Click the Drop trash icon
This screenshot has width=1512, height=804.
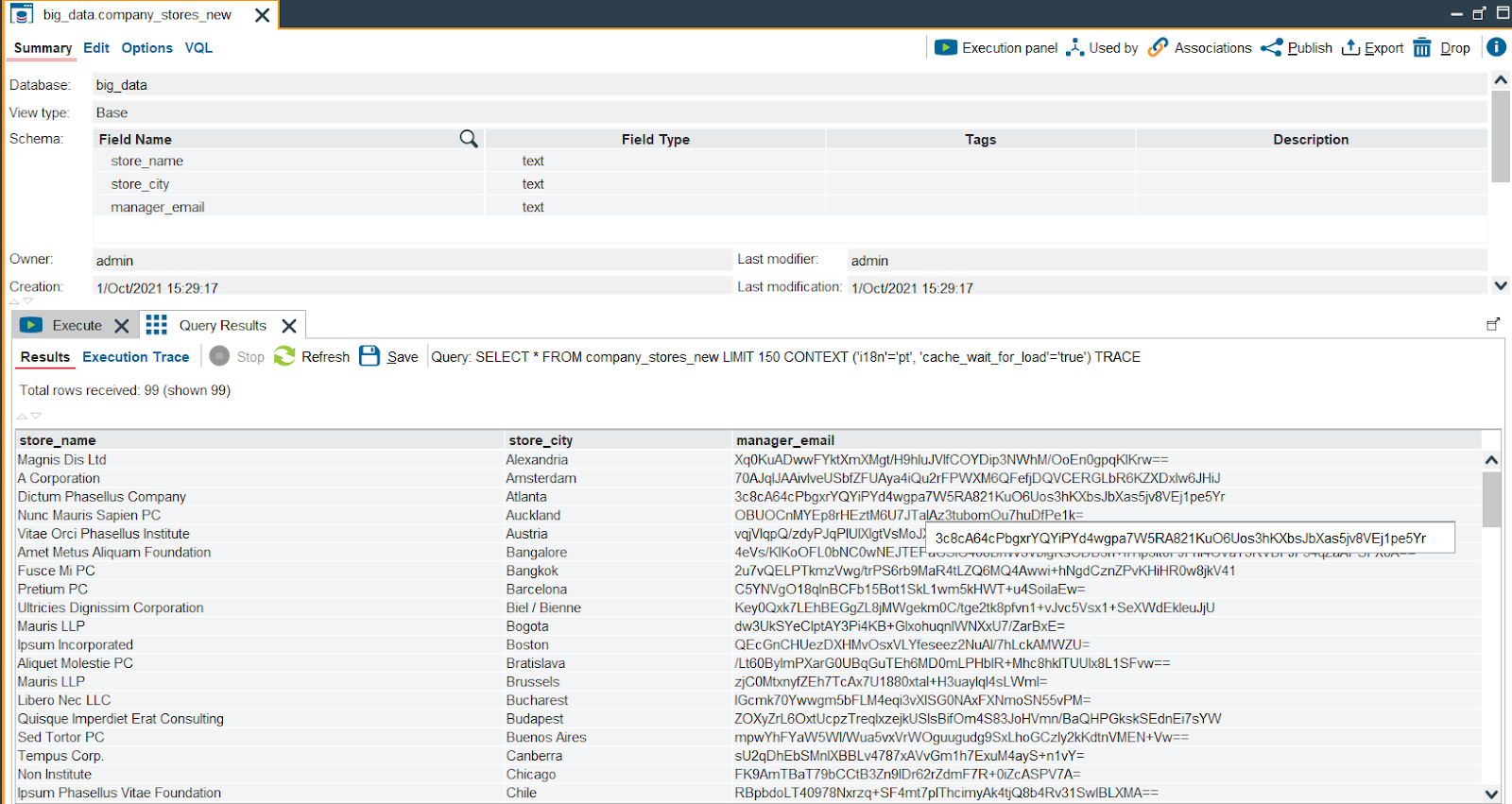tap(1422, 47)
